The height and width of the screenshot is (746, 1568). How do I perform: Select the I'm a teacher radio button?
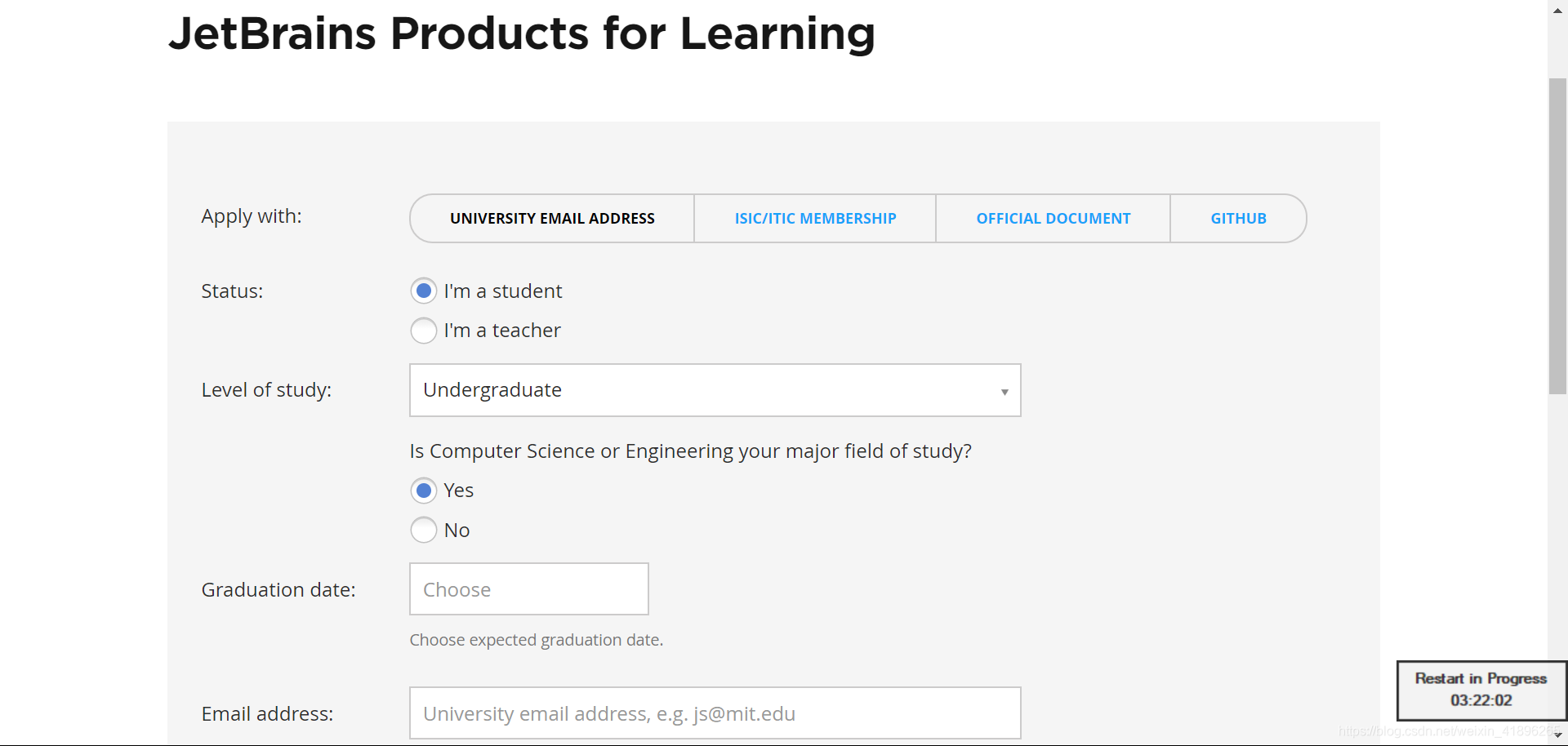pyautogui.click(x=424, y=331)
